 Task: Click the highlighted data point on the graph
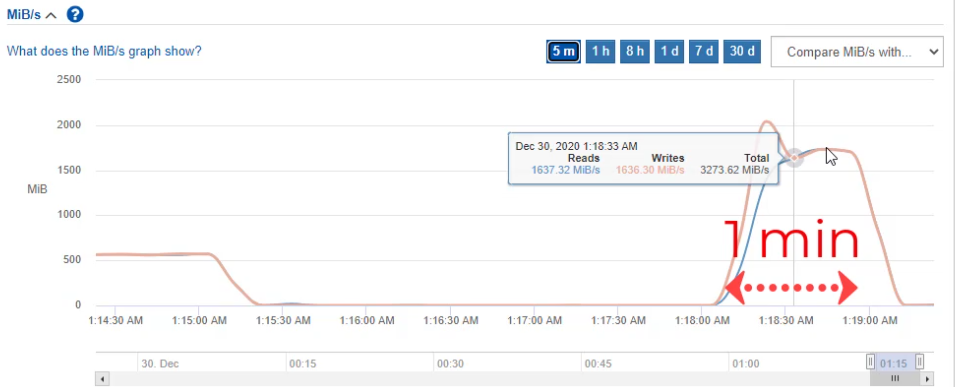coord(794,158)
